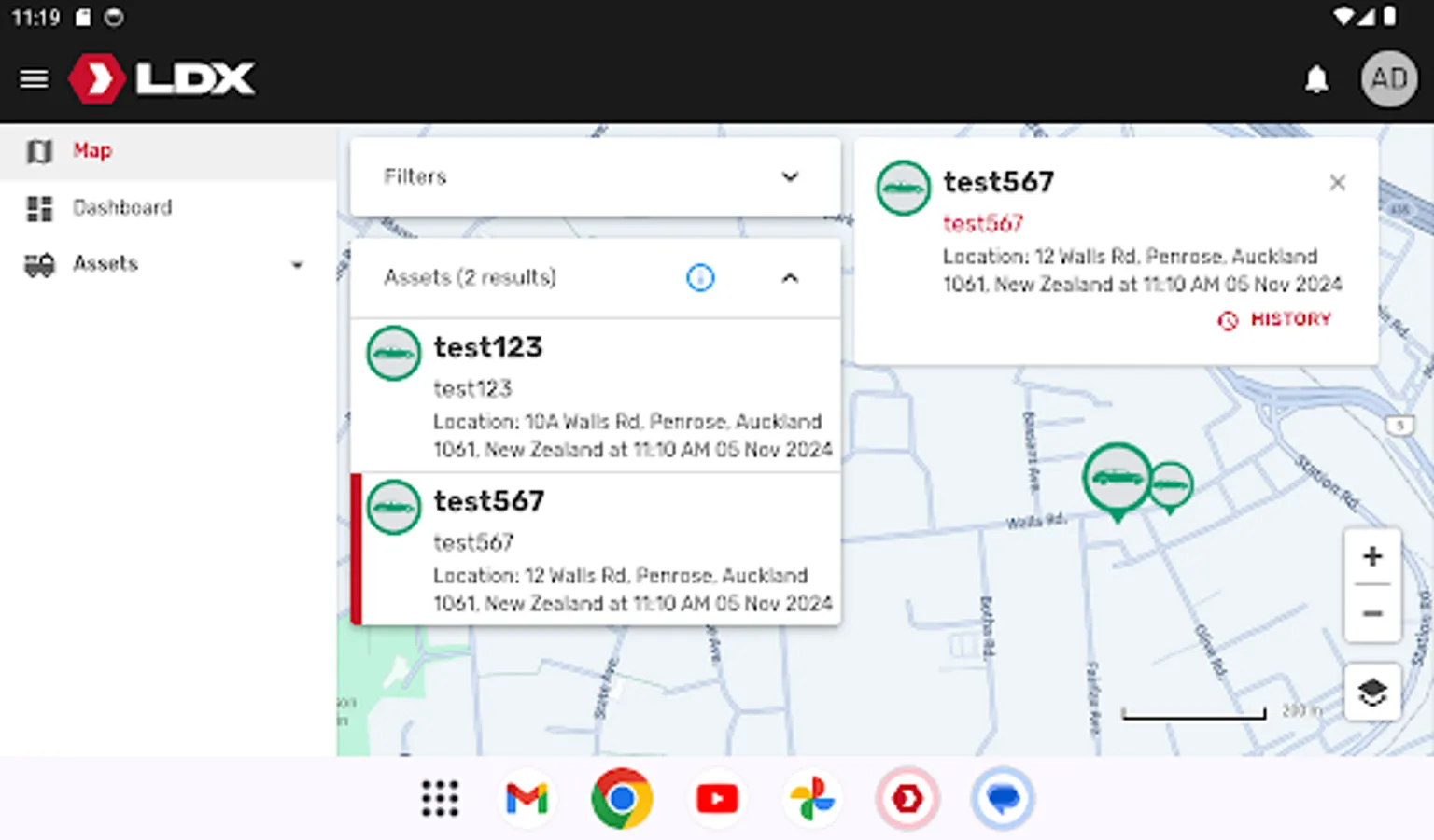Click the AD profile avatar
Image resolution: width=1434 pixels, height=840 pixels.
pos(1388,78)
